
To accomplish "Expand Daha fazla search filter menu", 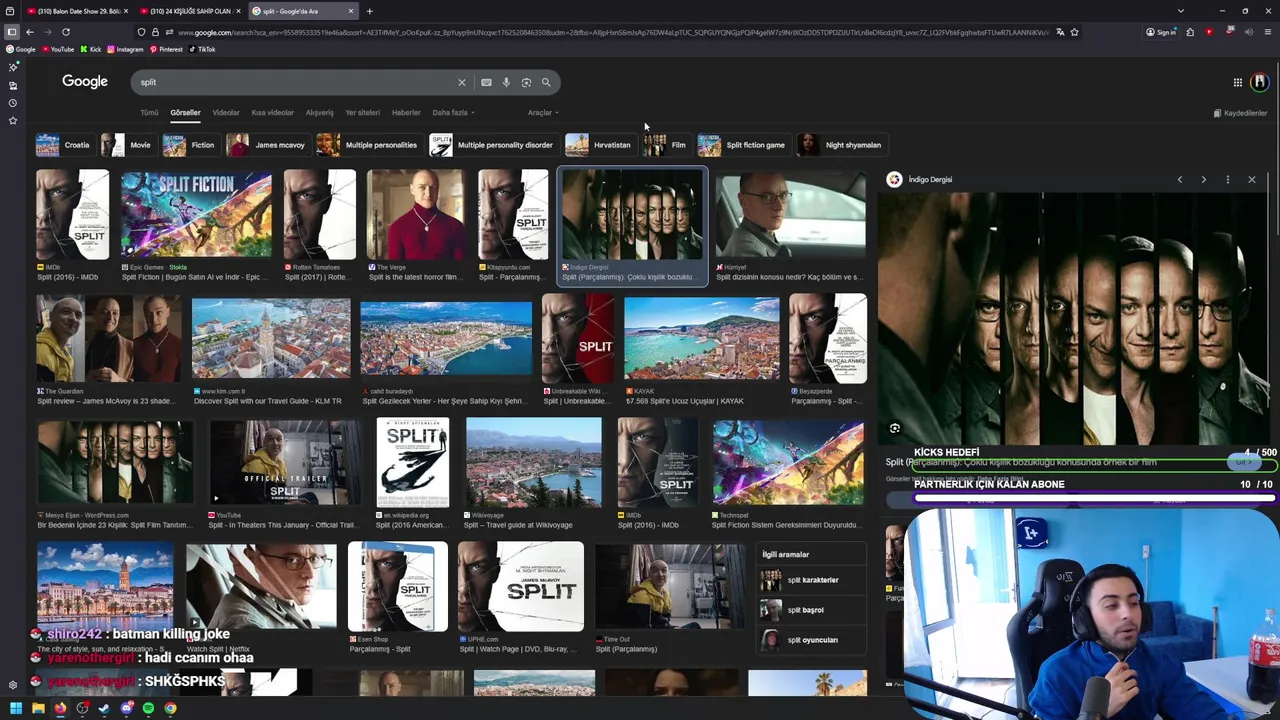I will pyautogui.click(x=453, y=113).
